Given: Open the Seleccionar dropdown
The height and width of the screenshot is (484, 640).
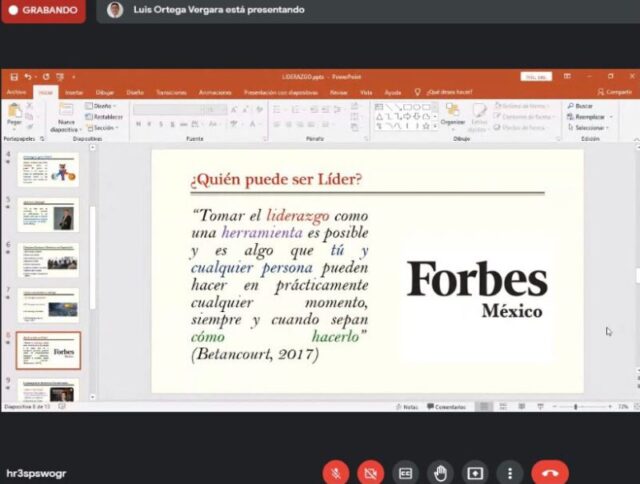Looking at the screenshot, I should coord(588,128).
